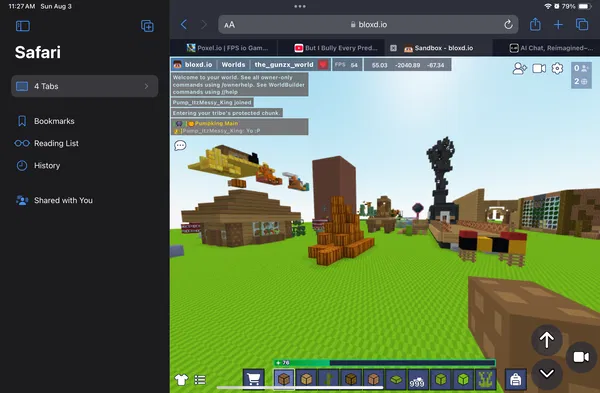Select sixth hotbar slot with green slab
600x393 pixels.
point(396,379)
